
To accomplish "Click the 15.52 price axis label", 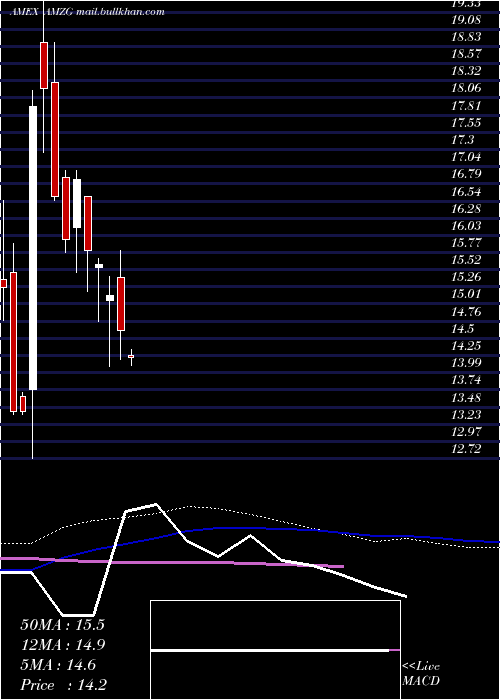I will 466,260.
